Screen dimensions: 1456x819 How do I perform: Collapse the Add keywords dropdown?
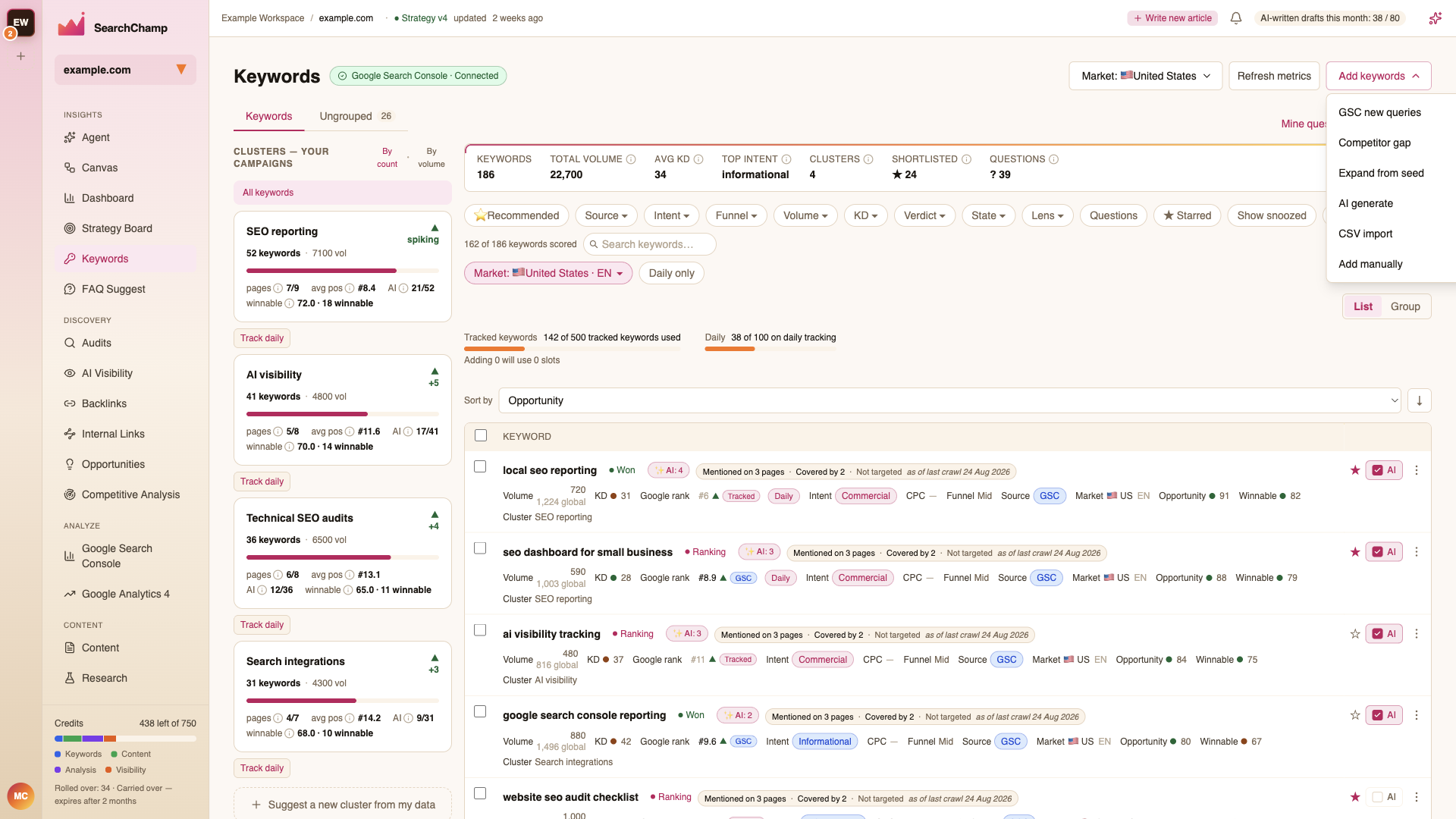point(1378,76)
